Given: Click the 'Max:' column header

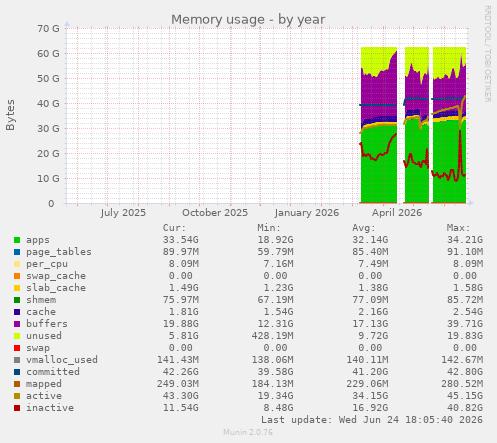Looking at the screenshot, I should 458,228.
